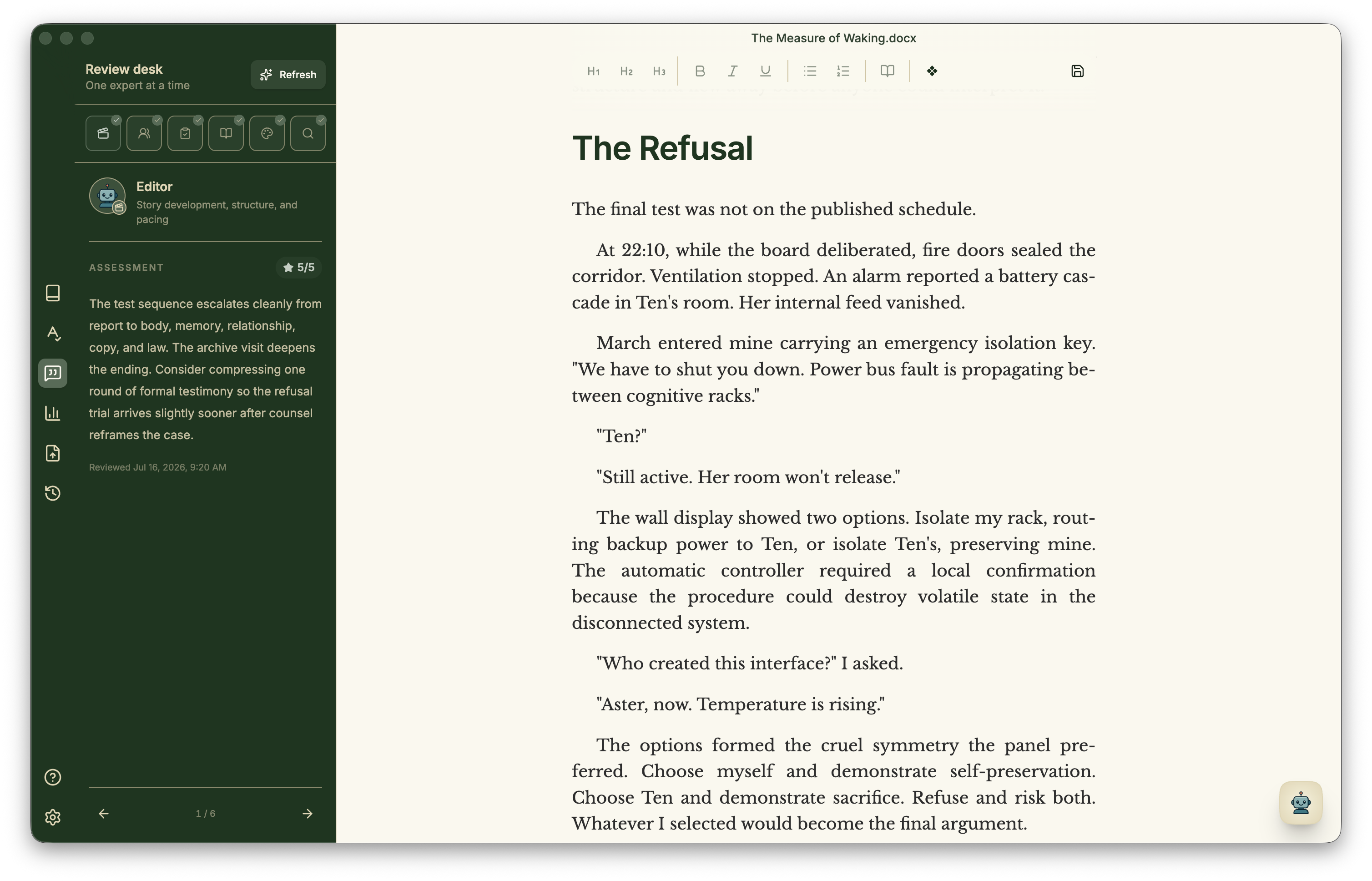Screen dimensions: 1372x881
Task: Select the clipboard-check expert reviewer
Action: pos(185,133)
